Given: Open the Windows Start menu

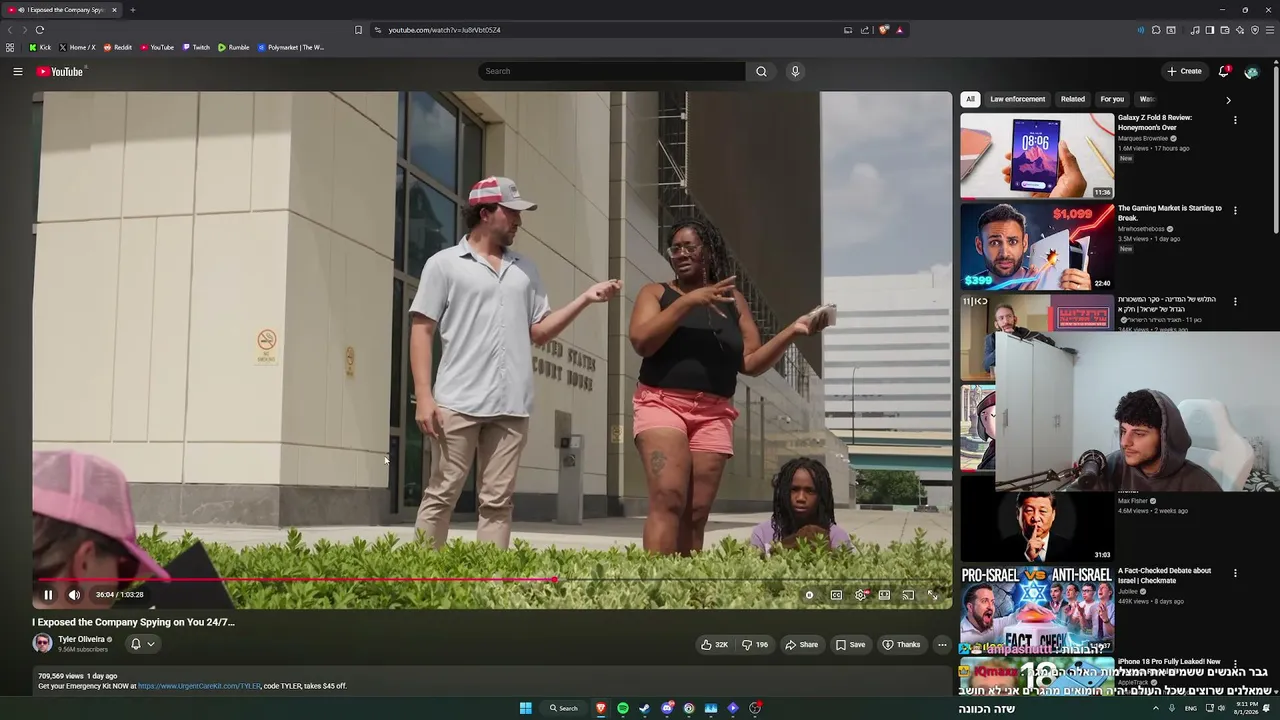Looking at the screenshot, I should 525,708.
